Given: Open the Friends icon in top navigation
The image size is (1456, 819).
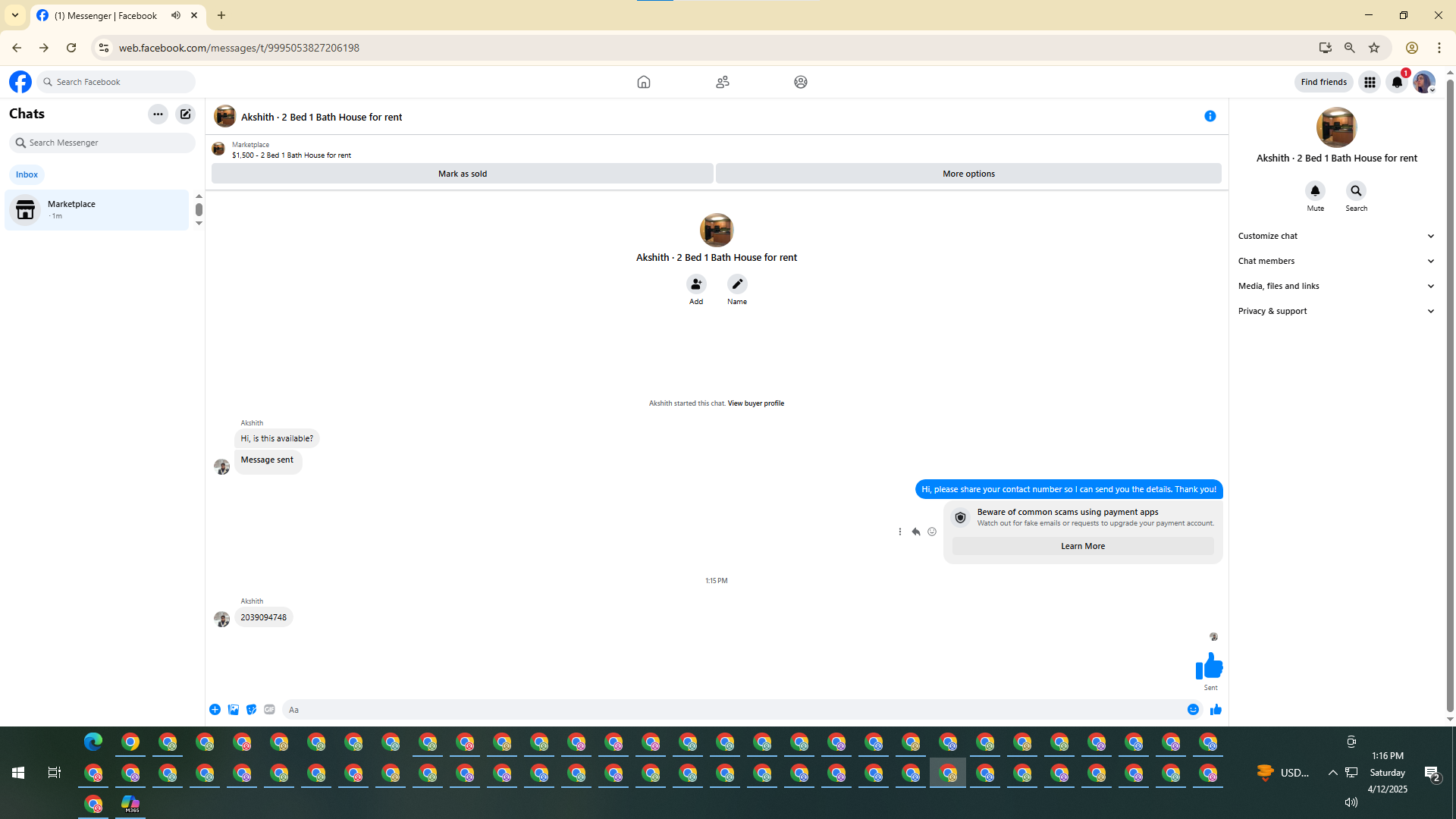Looking at the screenshot, I should (723, 82).
